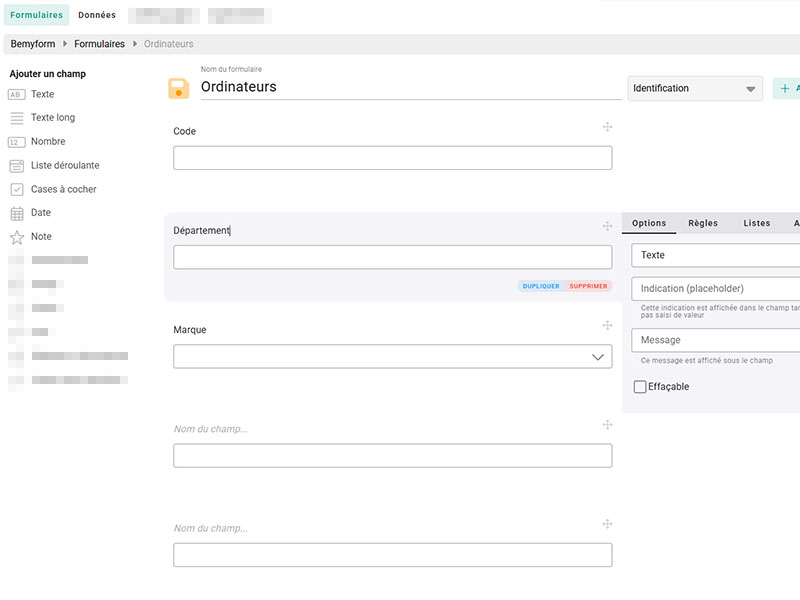The image size is (800, 600).
Task: Expand the Marque dropdown list
Action: coord(597,357)
